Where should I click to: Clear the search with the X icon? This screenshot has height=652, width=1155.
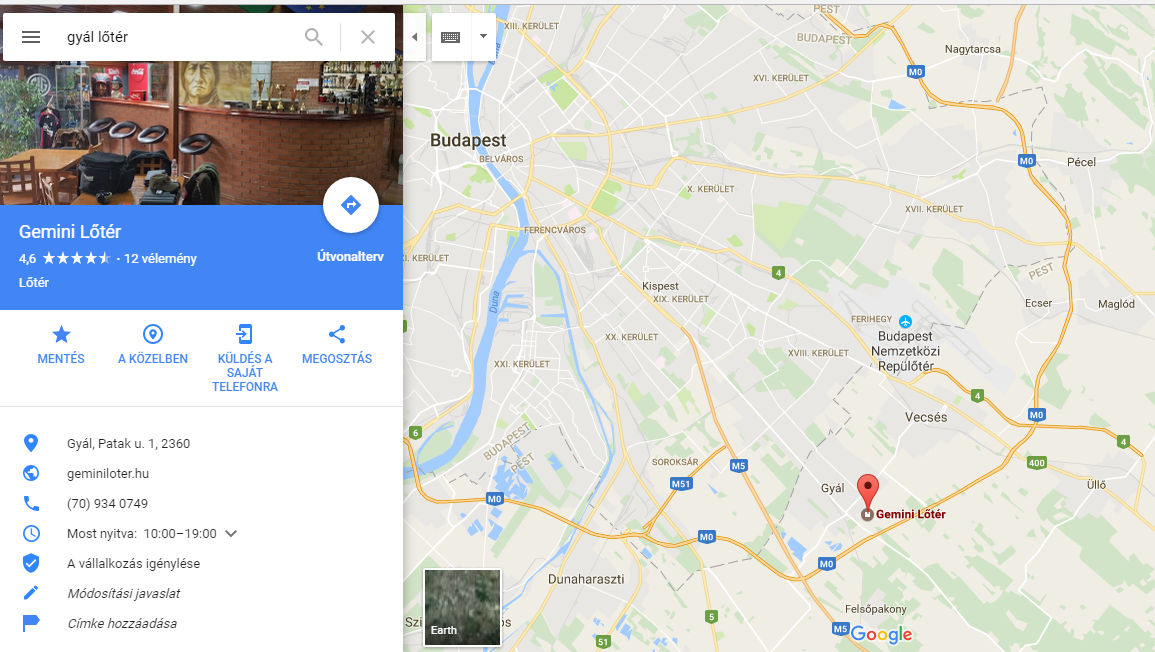[368, 37]
